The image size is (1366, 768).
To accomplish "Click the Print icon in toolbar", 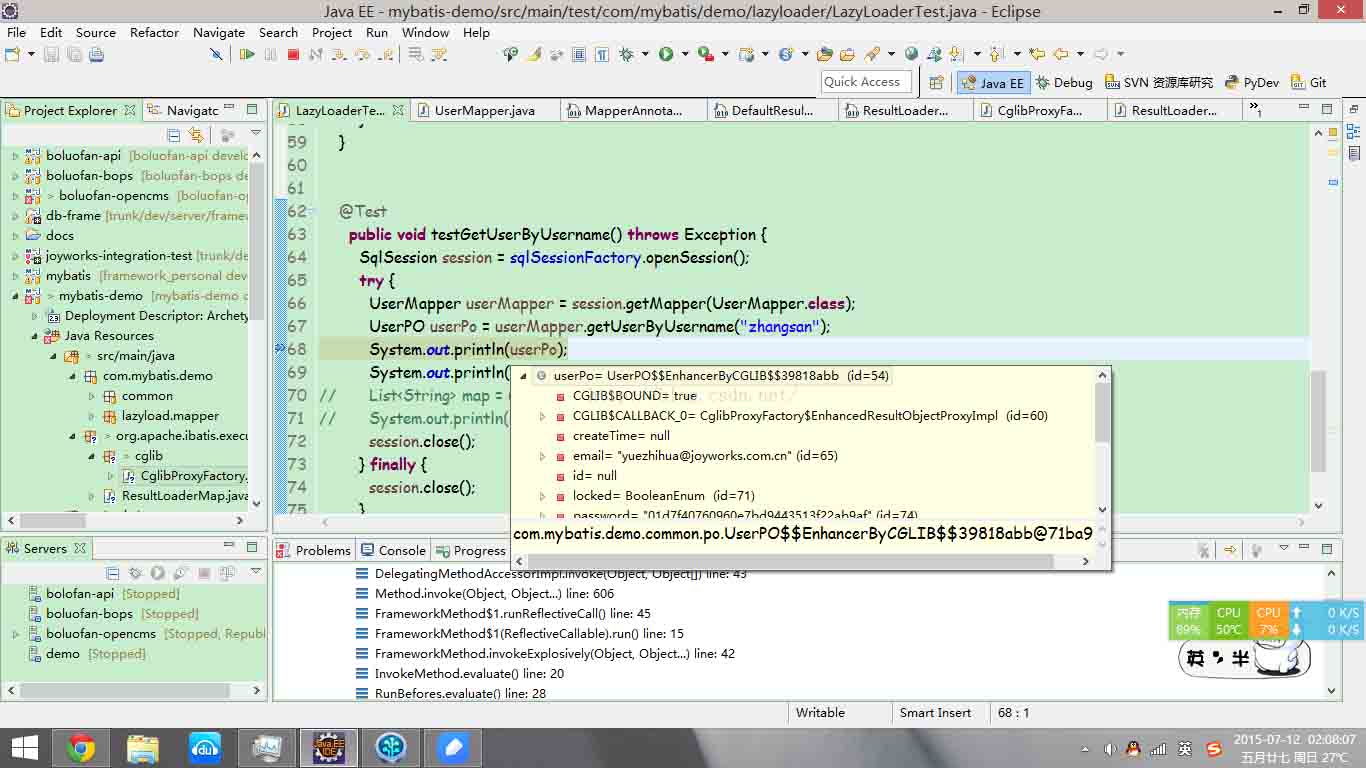I will [97, 54].
